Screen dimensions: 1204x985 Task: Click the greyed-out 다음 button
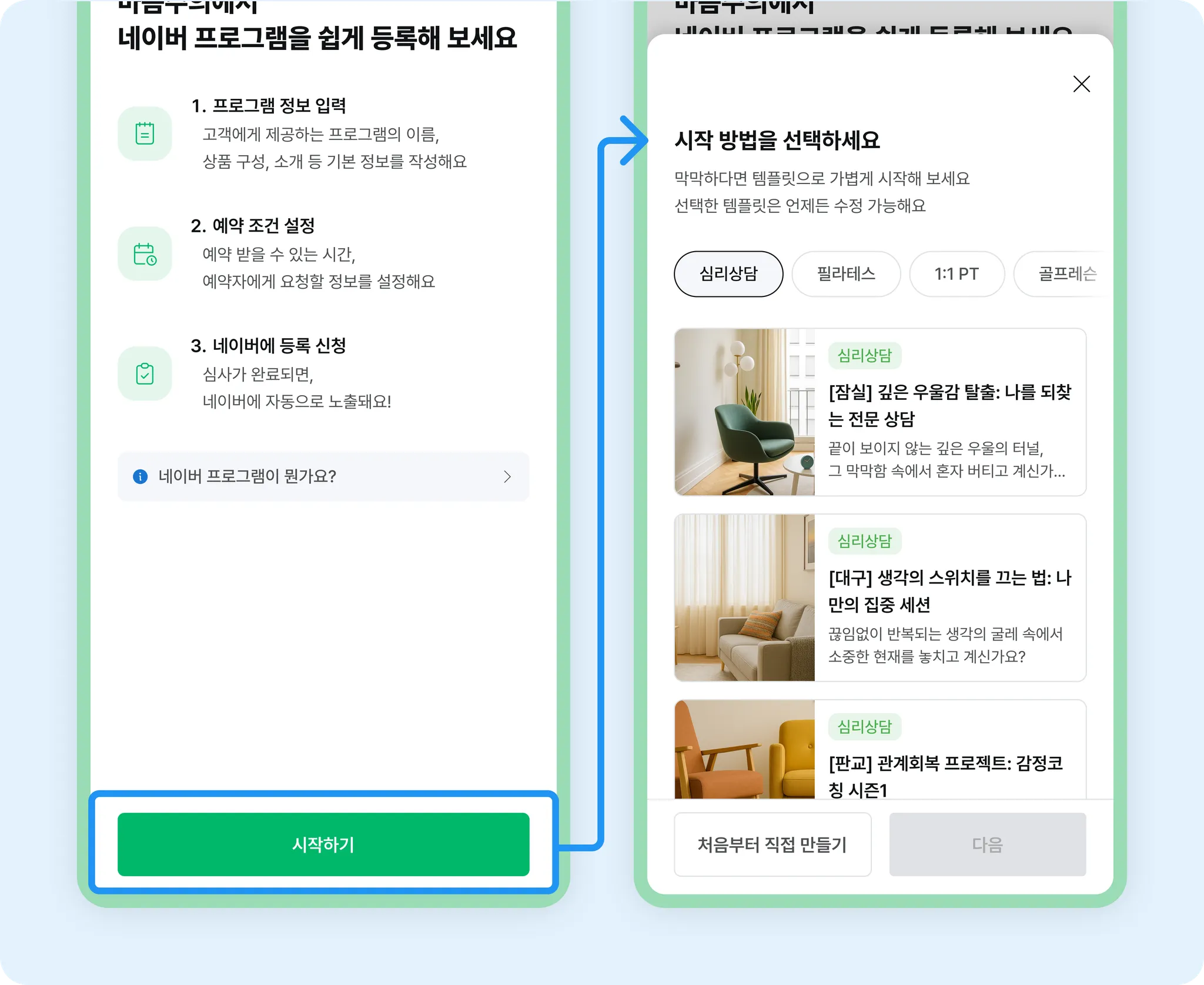tap(988, 844)
